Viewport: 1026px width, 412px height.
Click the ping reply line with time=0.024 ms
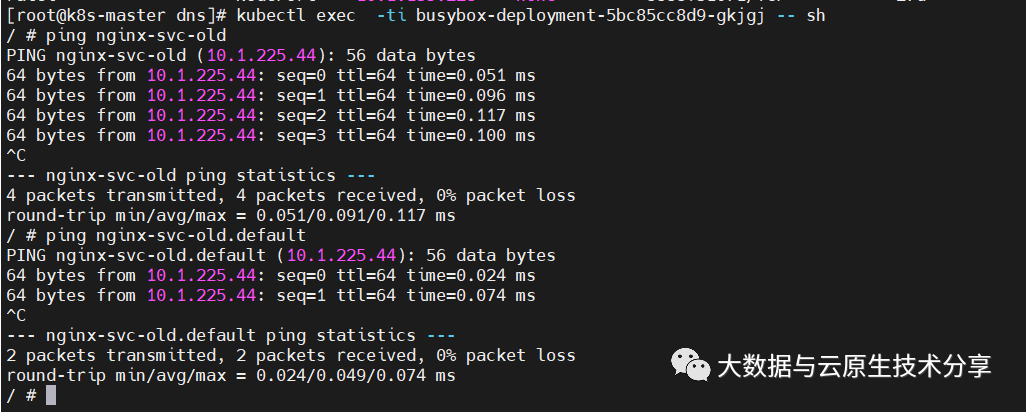pos(270,275)
